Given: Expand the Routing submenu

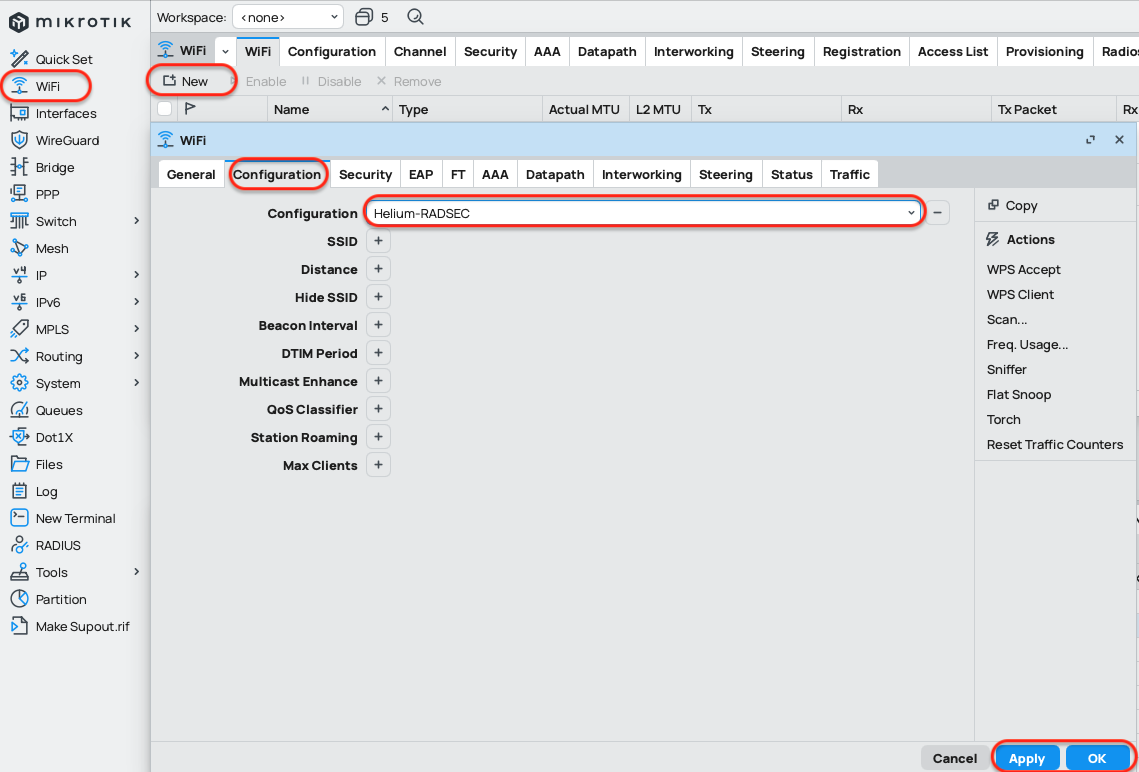Looking at the screenshot, I should tap(136, 356).
